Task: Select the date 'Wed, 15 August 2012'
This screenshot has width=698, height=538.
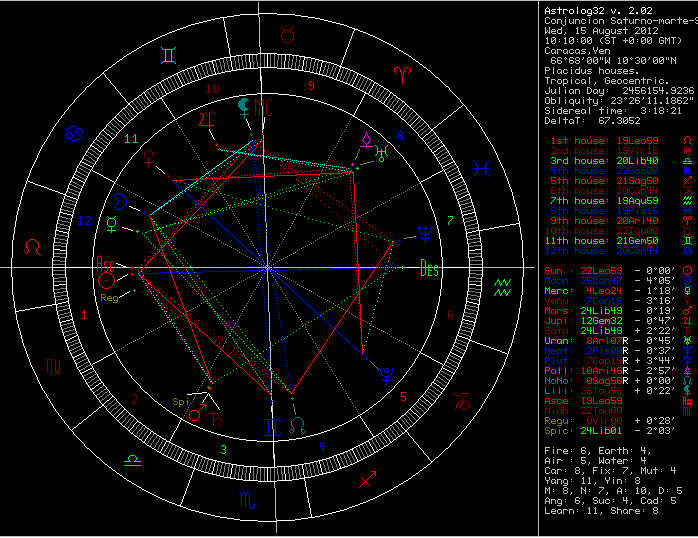Action: click(601, 31)
